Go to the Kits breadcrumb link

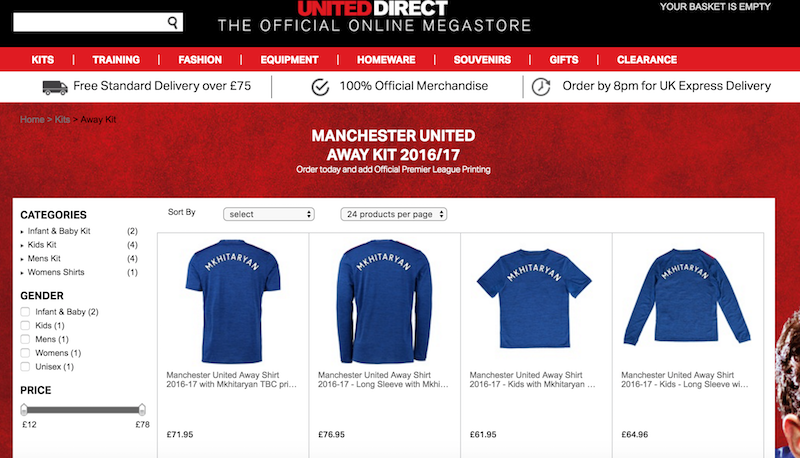coord(62,119)
